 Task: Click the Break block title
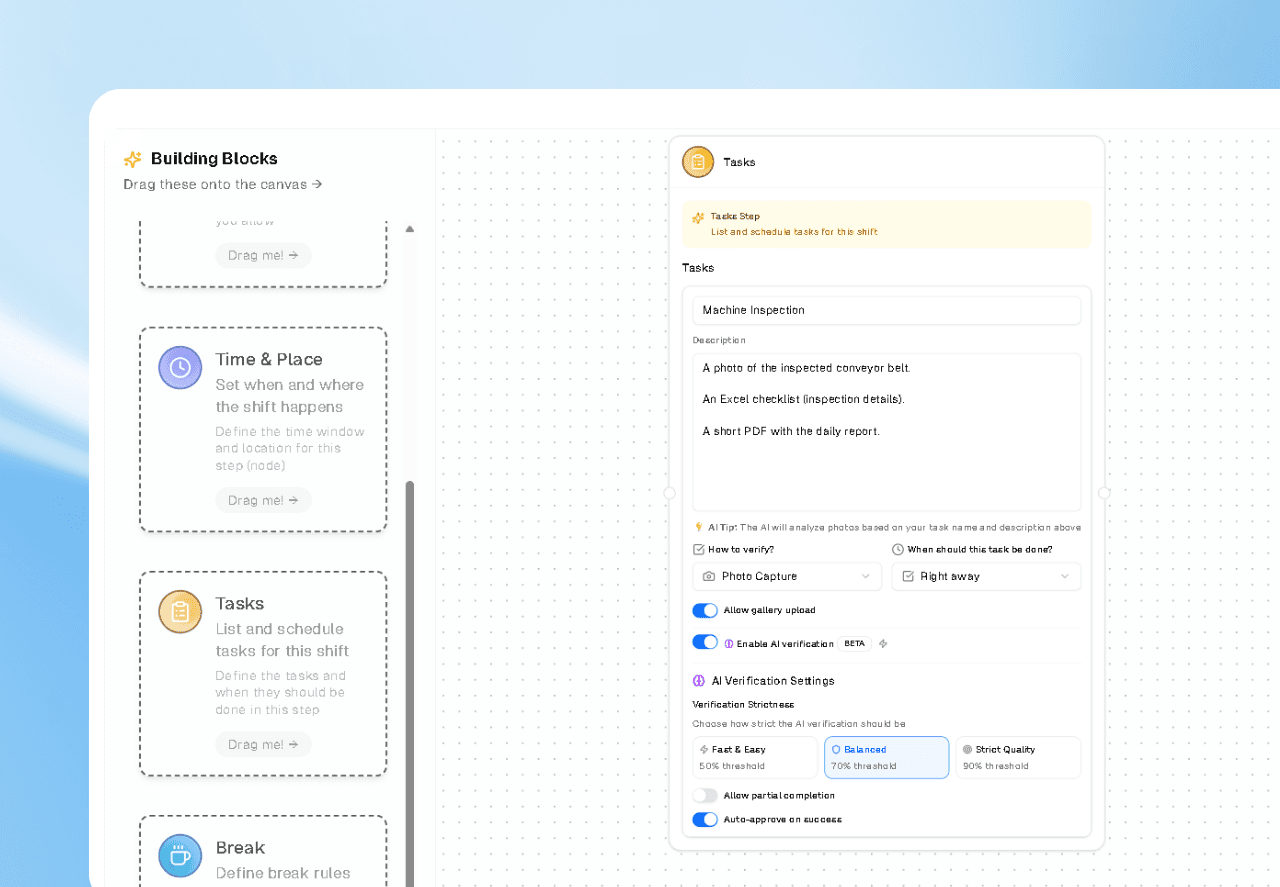point(240,847)
